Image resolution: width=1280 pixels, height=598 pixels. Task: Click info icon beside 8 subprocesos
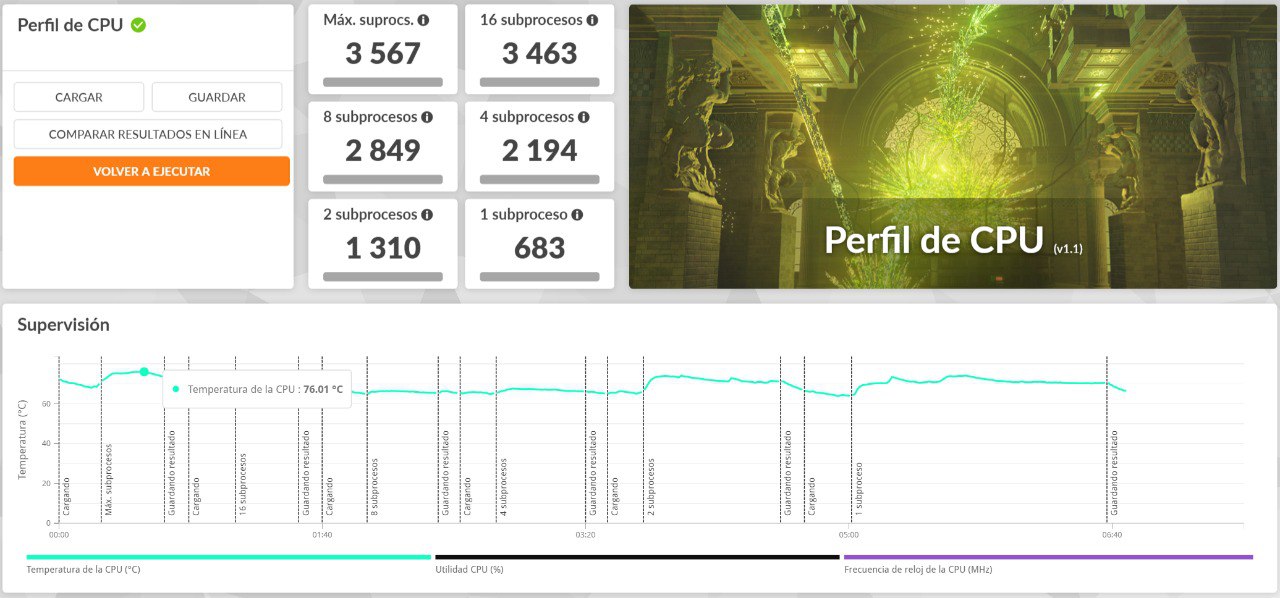coord(427,117)
